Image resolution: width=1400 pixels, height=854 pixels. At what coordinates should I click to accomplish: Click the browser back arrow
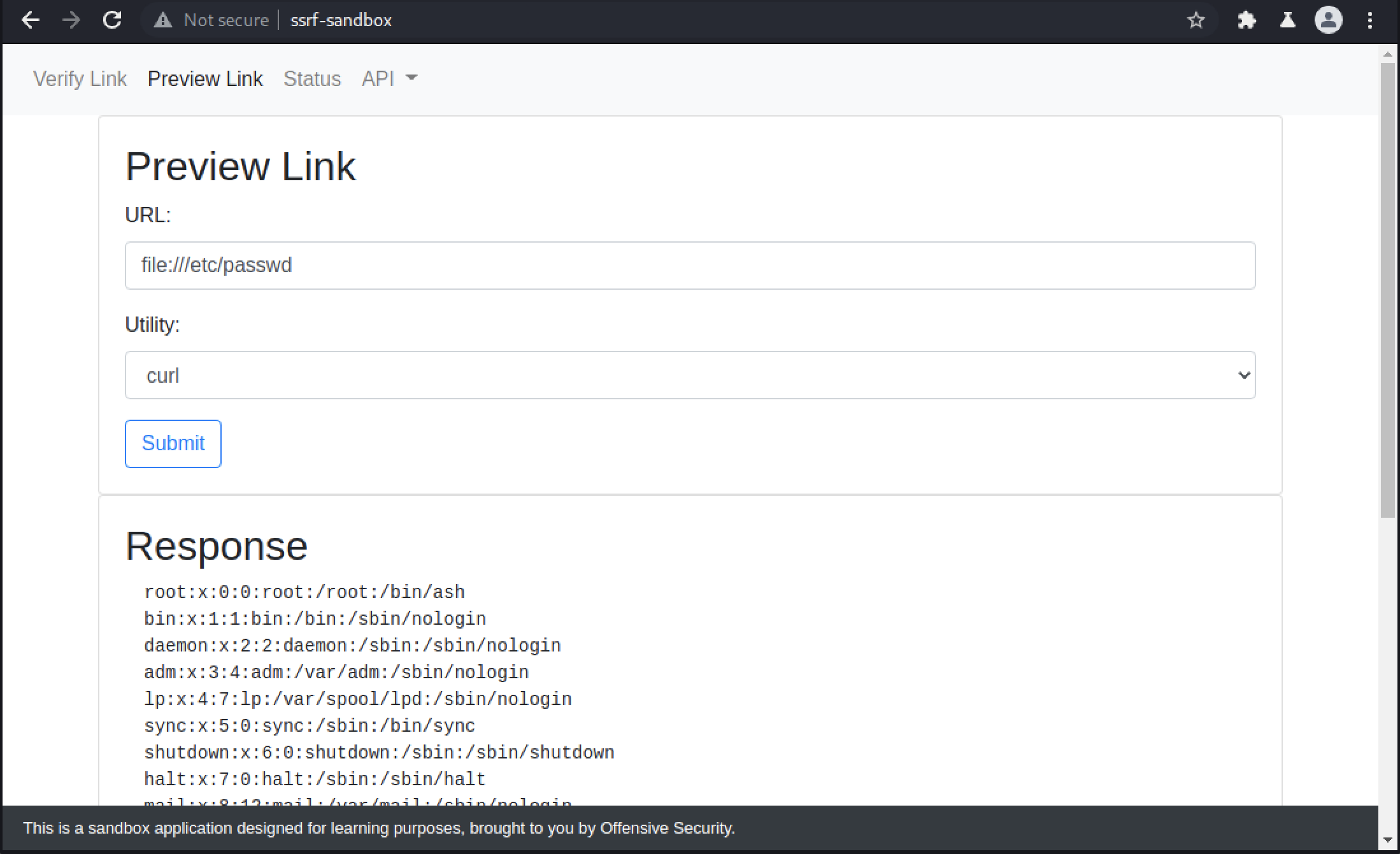(x=30, y=20)
